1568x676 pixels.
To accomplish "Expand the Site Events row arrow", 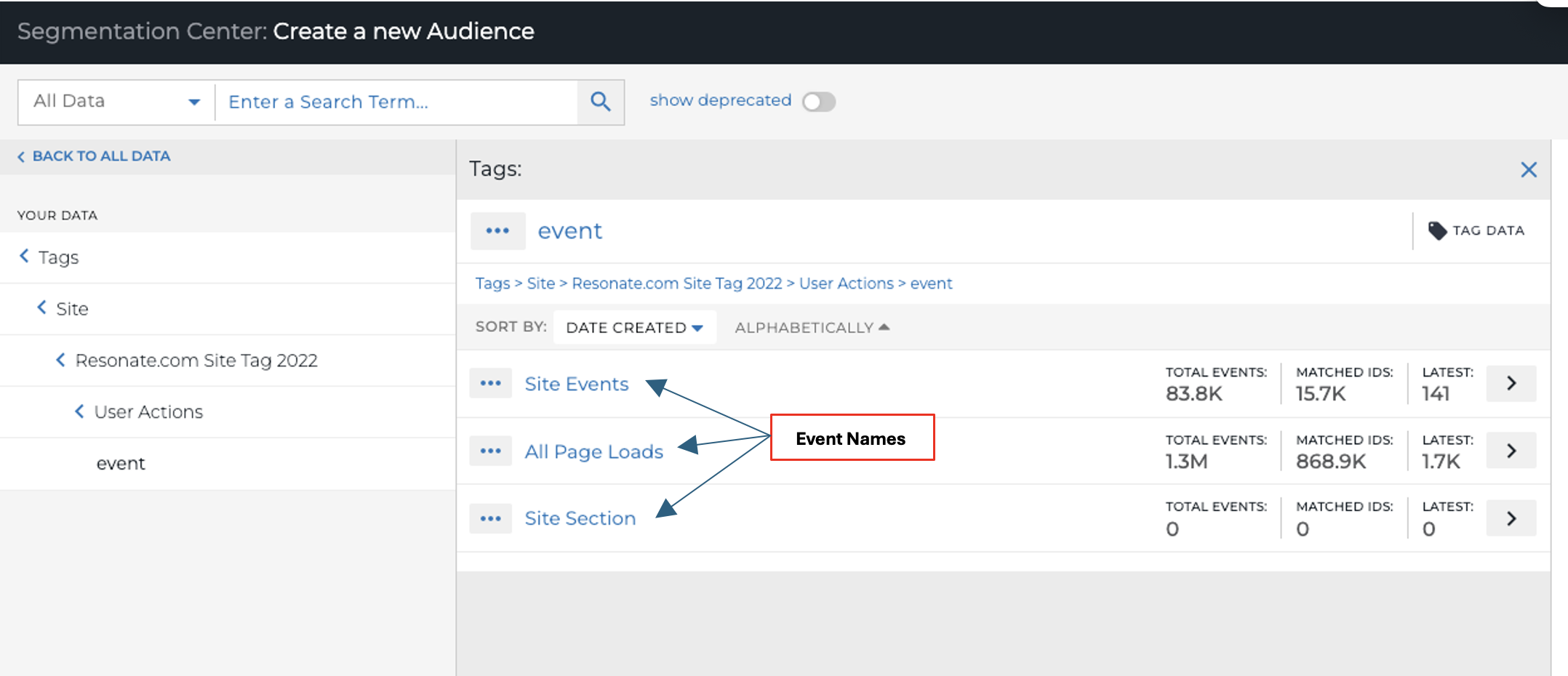I will (1511, 383).
